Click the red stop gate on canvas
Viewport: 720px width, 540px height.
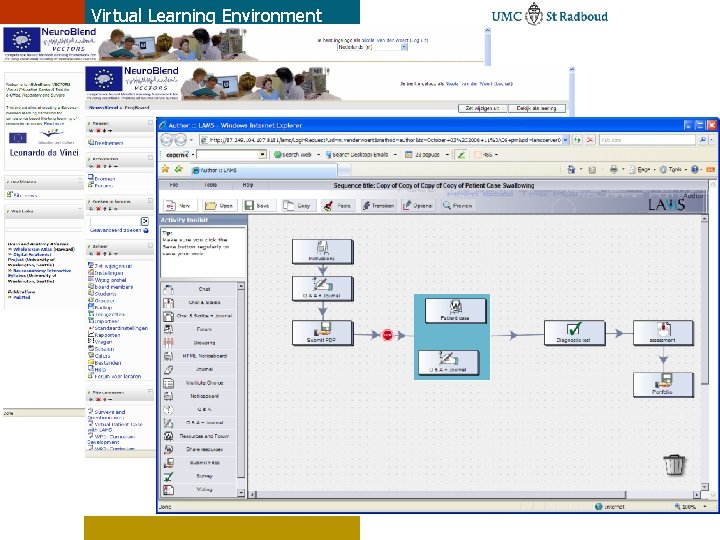[388, 335]
